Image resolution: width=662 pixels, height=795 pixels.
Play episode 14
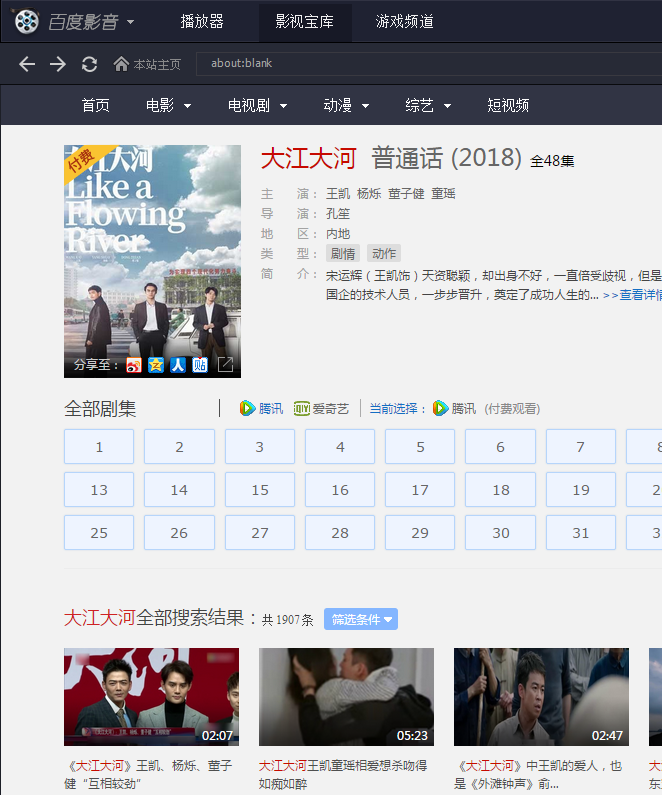tap(179, 490)
